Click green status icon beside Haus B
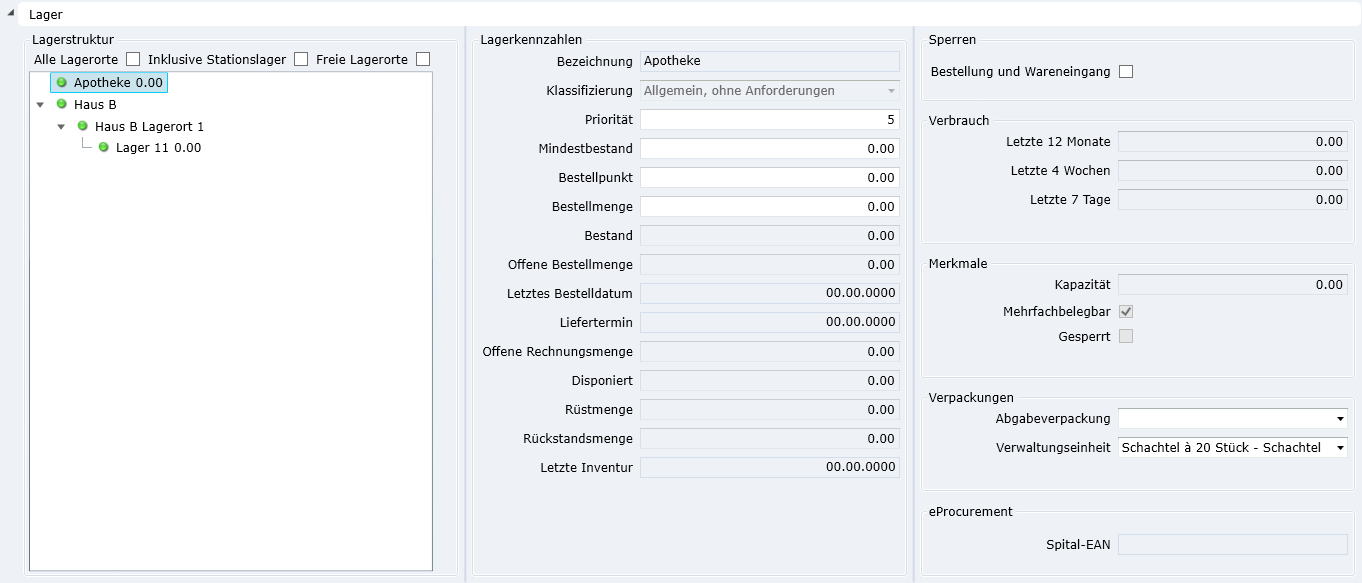Viewport: 1362px width, 583px height. (62, 104)
